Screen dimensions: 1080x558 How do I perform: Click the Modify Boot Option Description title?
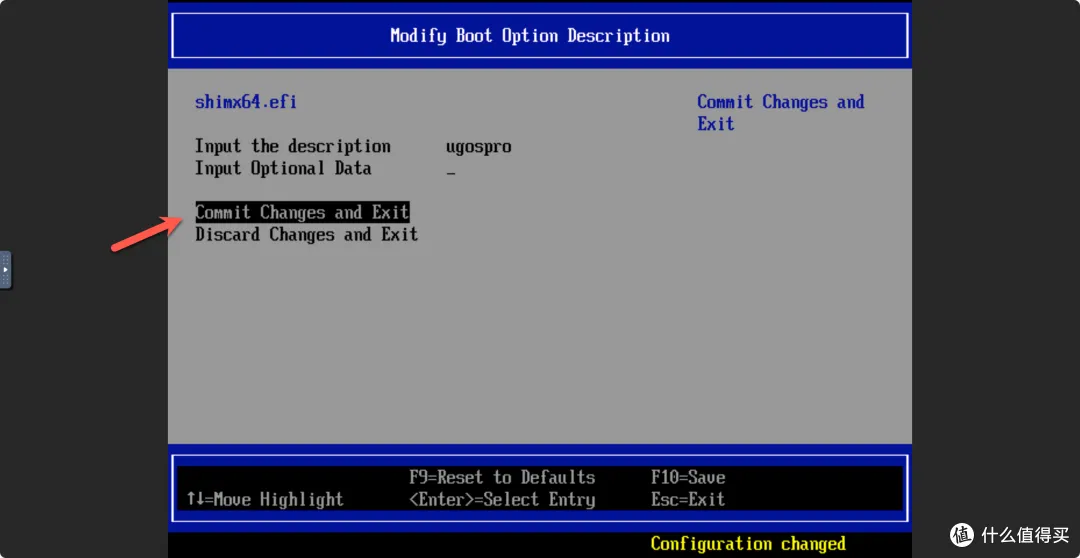[529, 36]
